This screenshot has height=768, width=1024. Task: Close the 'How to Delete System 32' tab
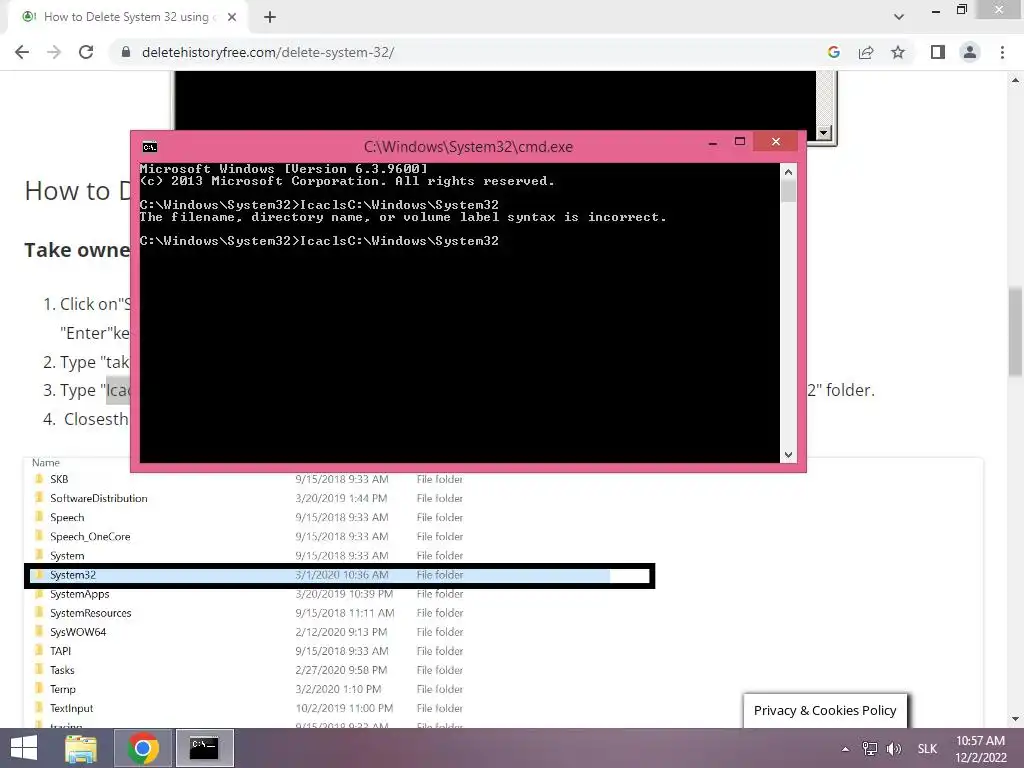click(232, 17)
